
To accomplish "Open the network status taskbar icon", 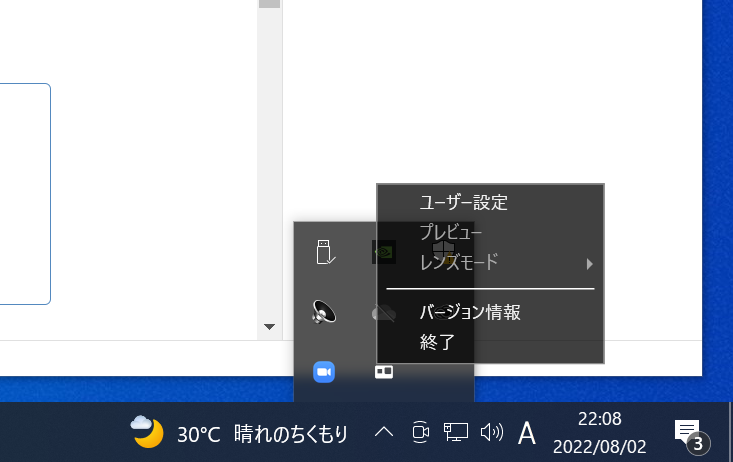I will [x=456, y=432].
